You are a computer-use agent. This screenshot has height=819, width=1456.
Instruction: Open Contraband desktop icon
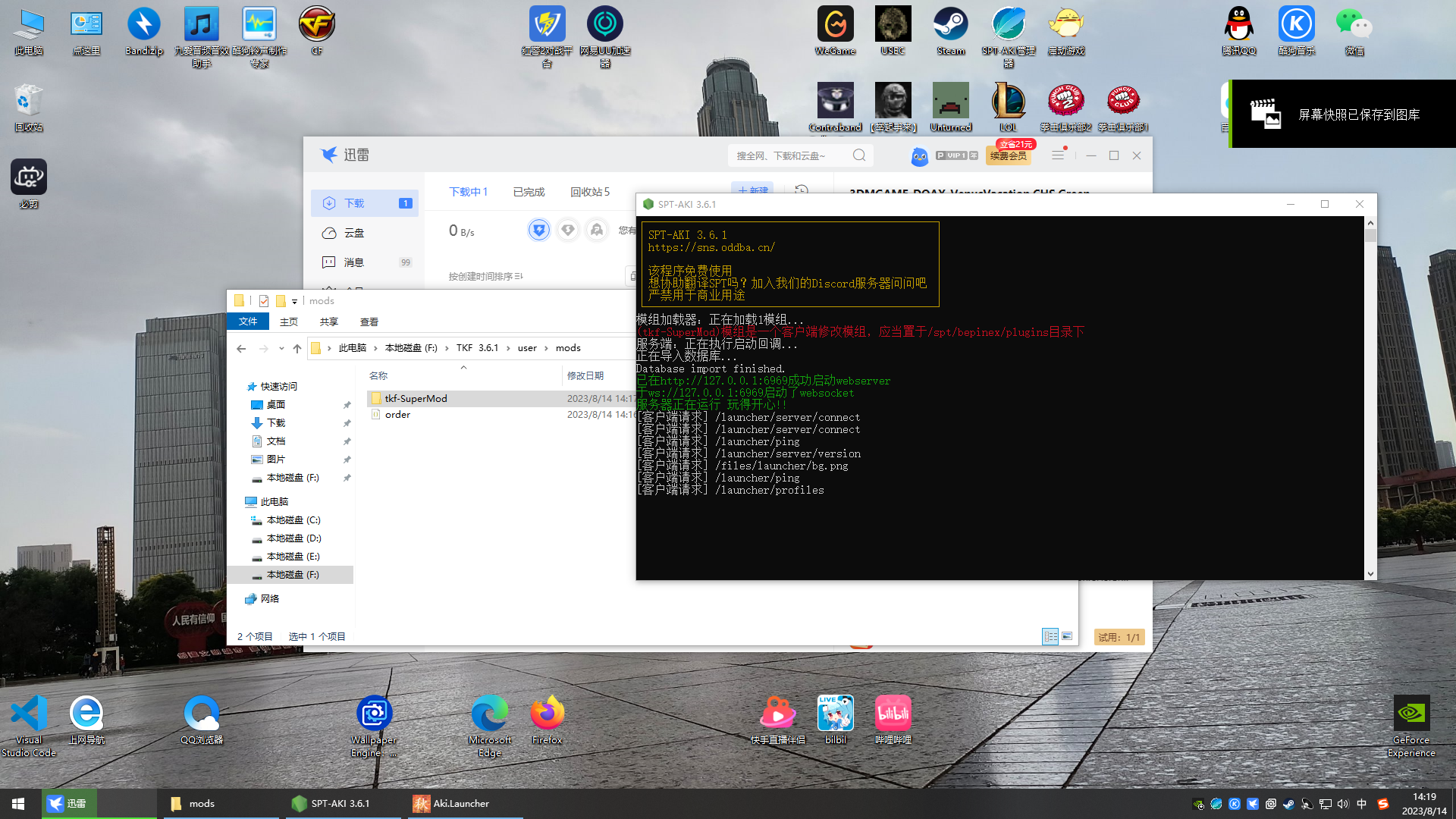[835, 108]
